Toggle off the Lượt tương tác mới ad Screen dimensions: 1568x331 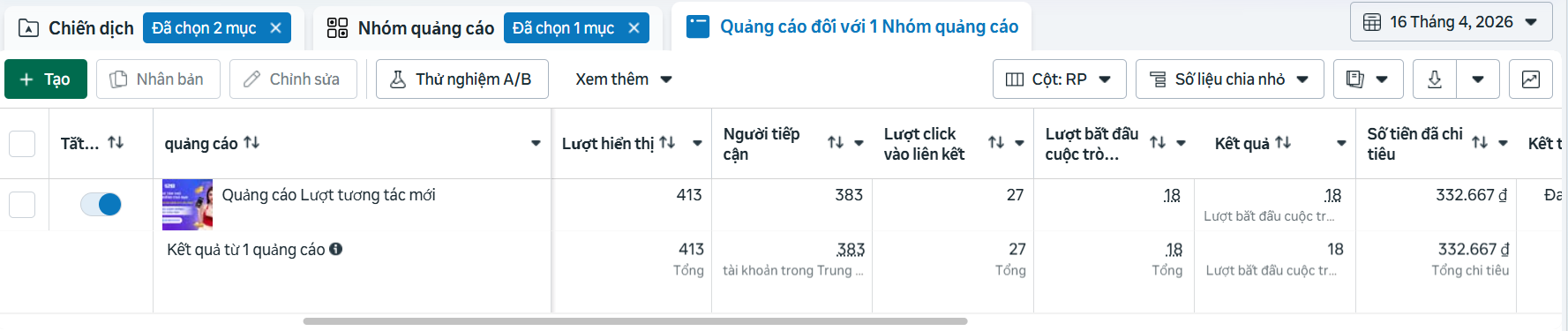click(x=101, y=205)
